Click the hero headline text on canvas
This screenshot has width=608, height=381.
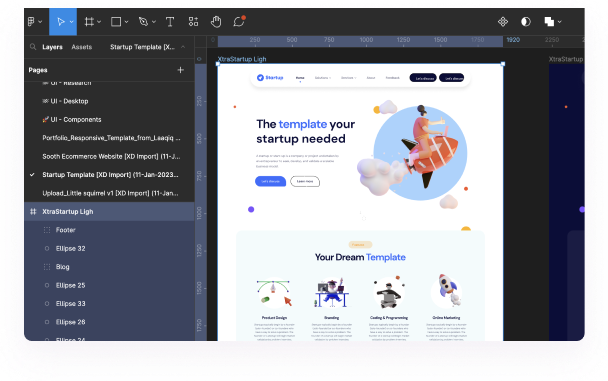306,131
